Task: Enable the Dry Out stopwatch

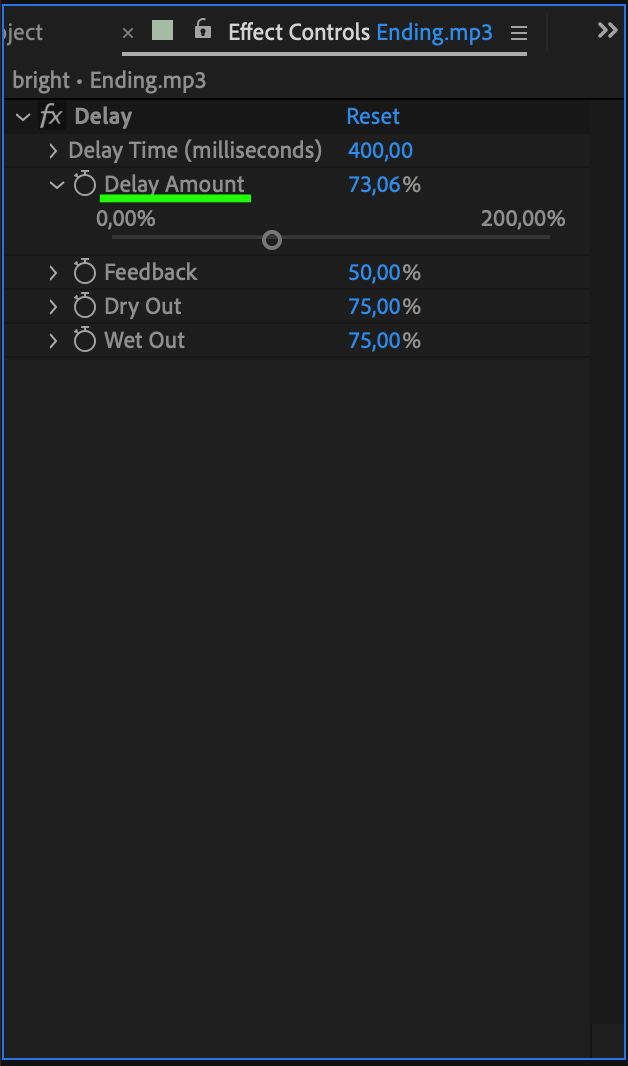Action: pos(85,307)
